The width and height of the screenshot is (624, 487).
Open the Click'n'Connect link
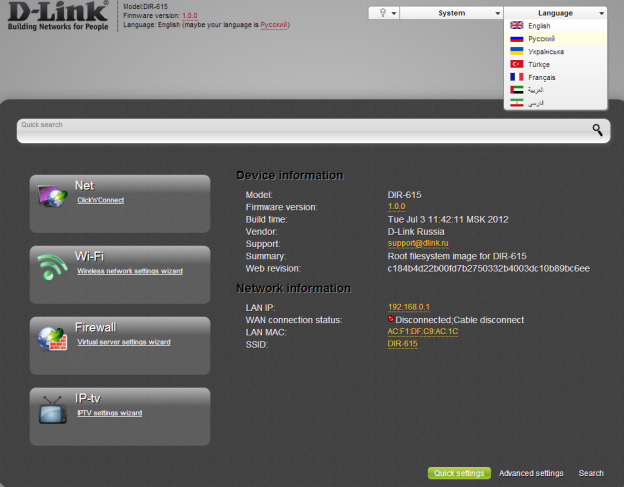click(x=100, y=200)
